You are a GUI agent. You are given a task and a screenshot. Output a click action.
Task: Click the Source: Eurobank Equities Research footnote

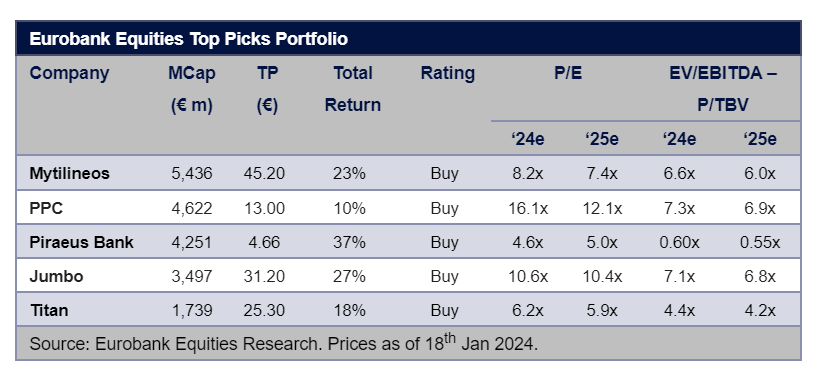(284, 343)
